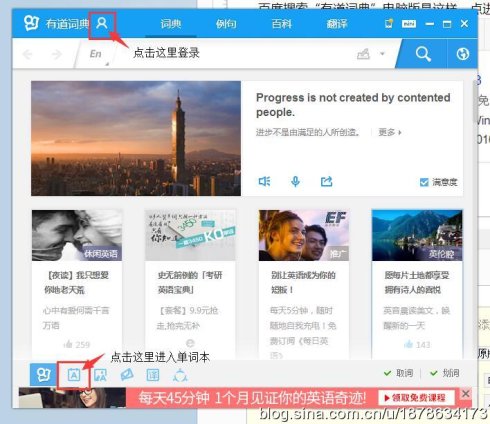
Task: Open the globe web search icon
Action: tap(463, 54)
